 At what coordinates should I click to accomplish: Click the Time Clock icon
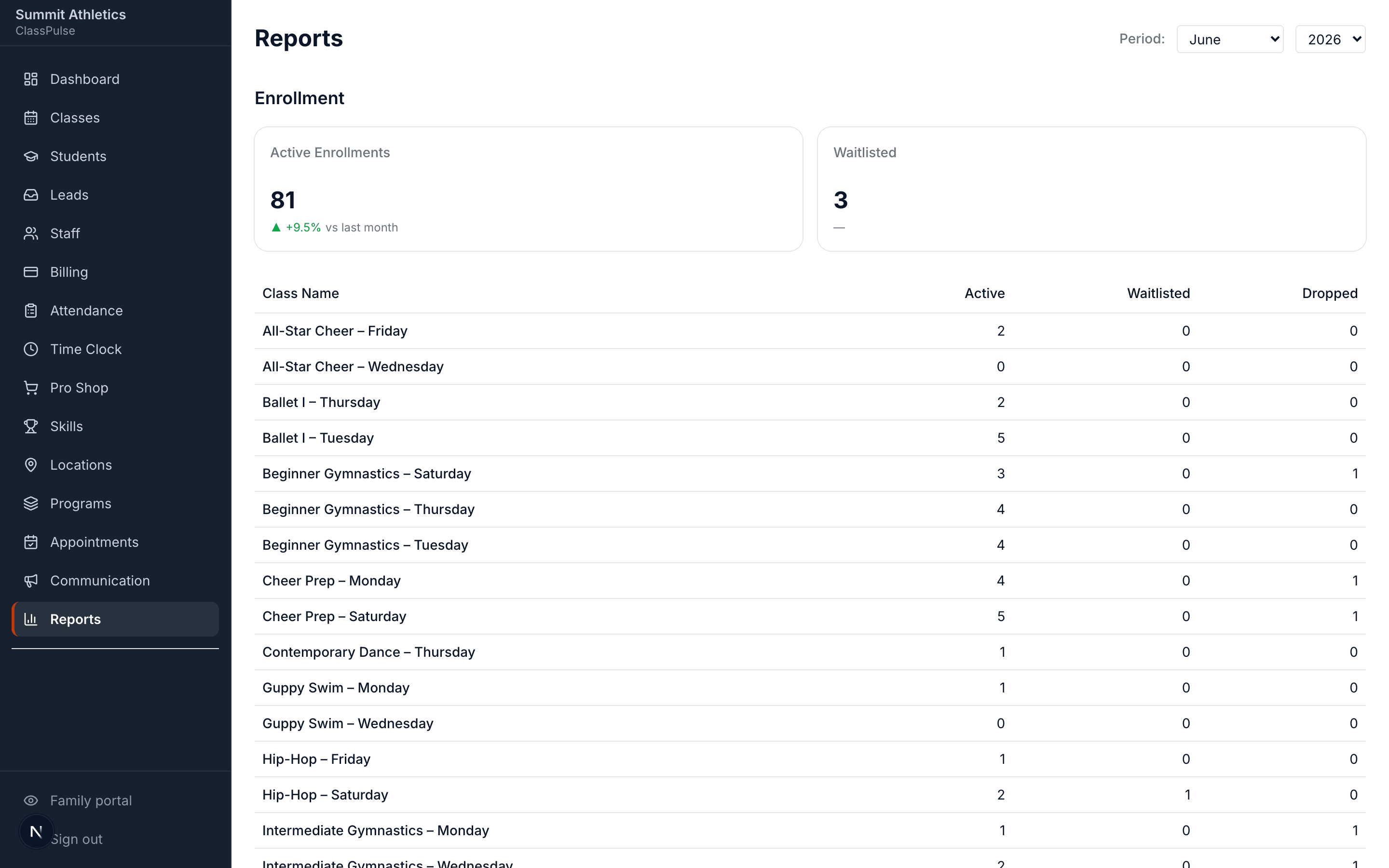(31, 349)
